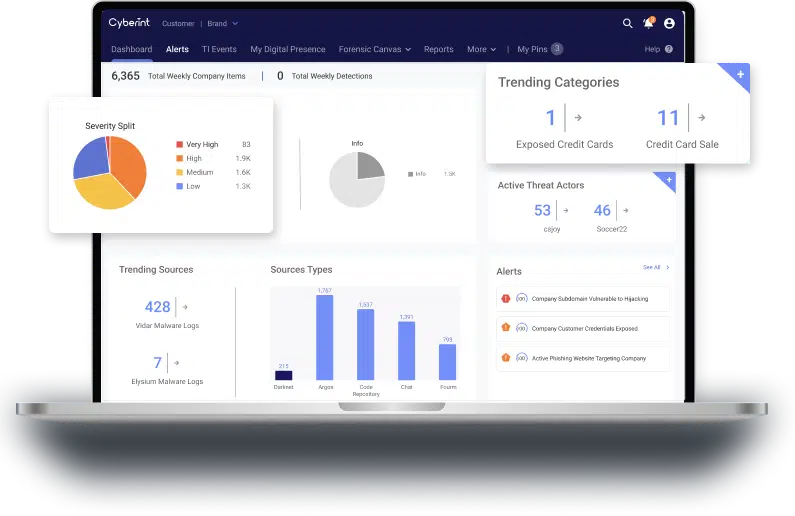Click the Help question mark icon
795x516 pixels.
[x=668, y=49]
